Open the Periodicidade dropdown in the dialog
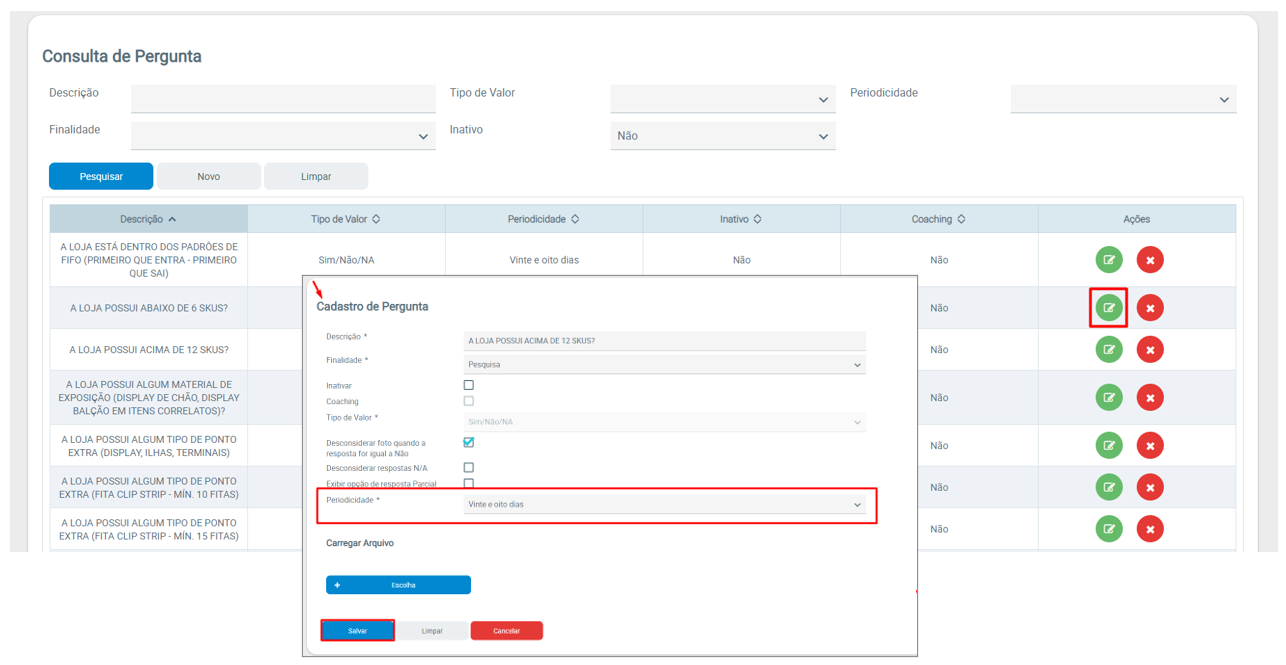This screenshot has width=1286, height=665. click(664, 505)
